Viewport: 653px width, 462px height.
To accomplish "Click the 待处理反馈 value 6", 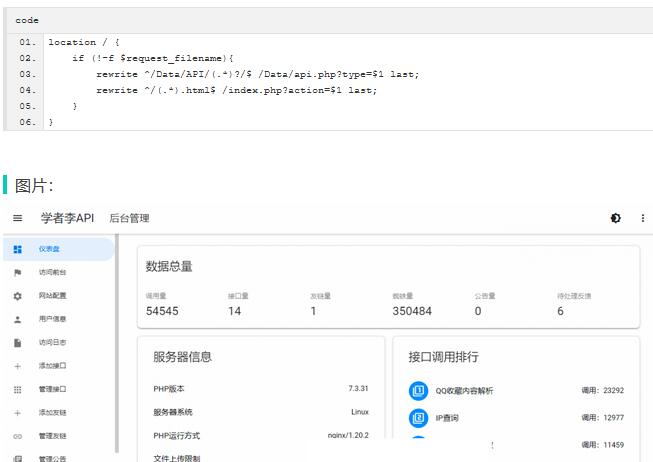I will (x=560, y=311).
